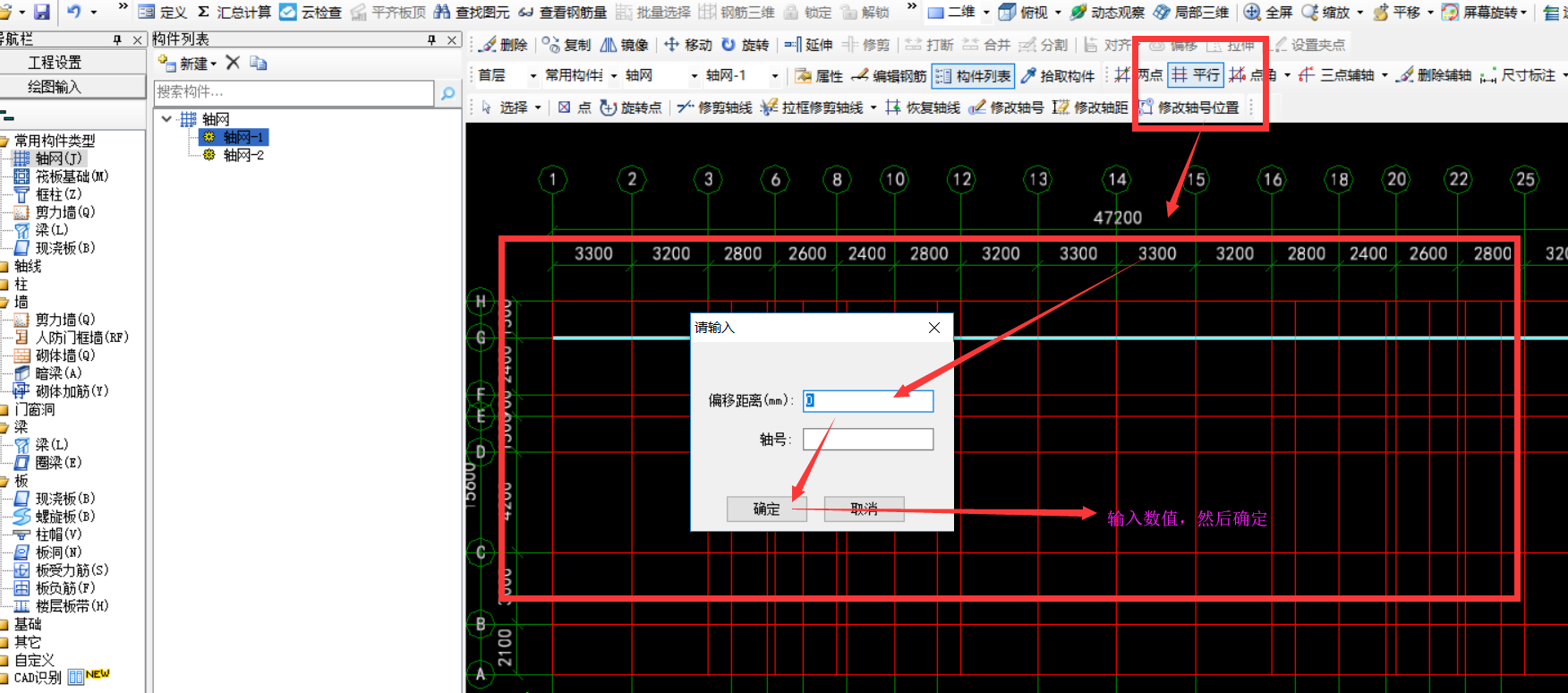This screenshot has height=693, width=1568.
Task: Click 选择 select tool
Action: click(x=504, y=107)
